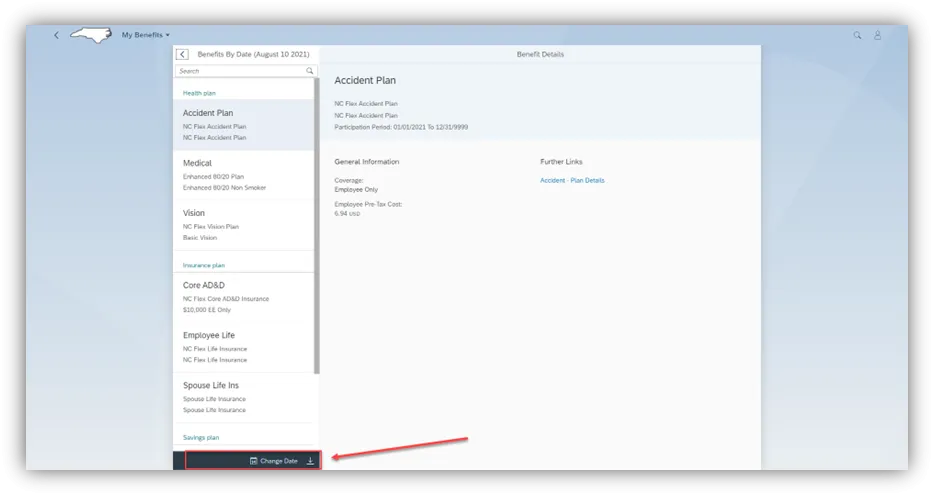This screenshot has height=495, width=933.
Task: Click the calendar icon next to Change Date
Action: click(x=253, y=461)
